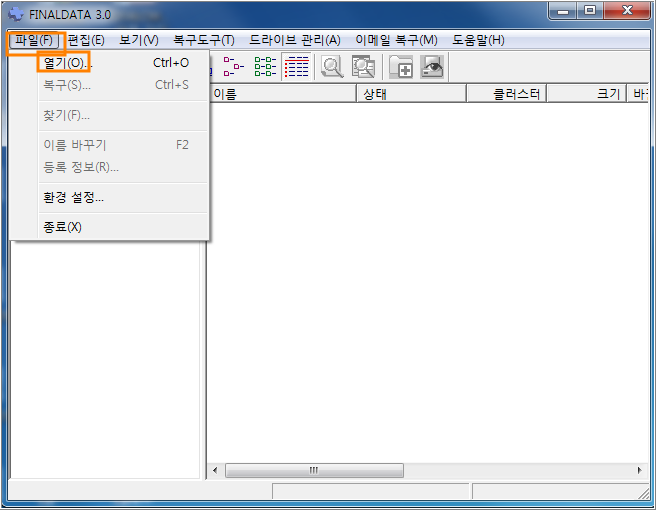
Task: Open the 이메일 복구(M) menu
Action: click(x=396, y=41)
